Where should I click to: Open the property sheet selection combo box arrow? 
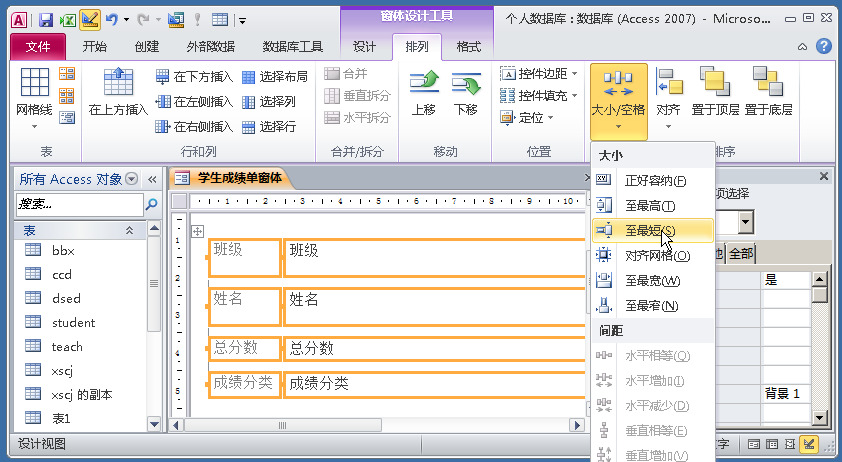click(745, 222)
